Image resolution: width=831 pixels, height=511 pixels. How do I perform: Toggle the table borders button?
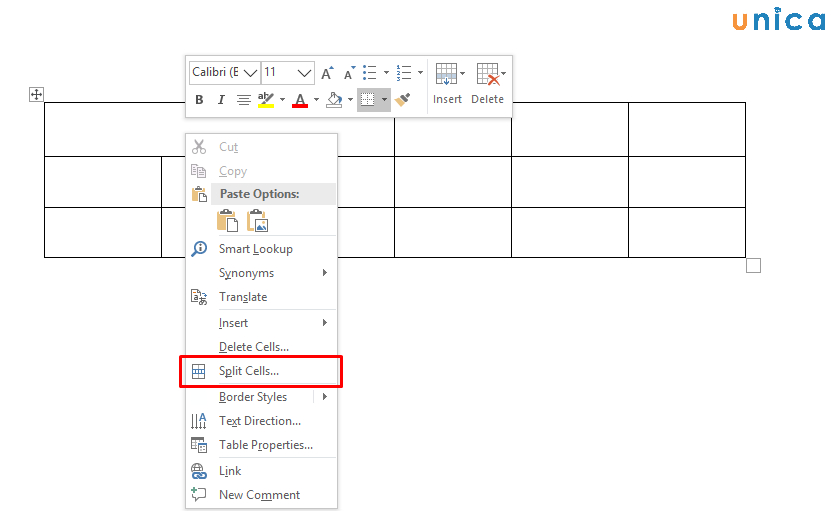[x=368, y=100]
